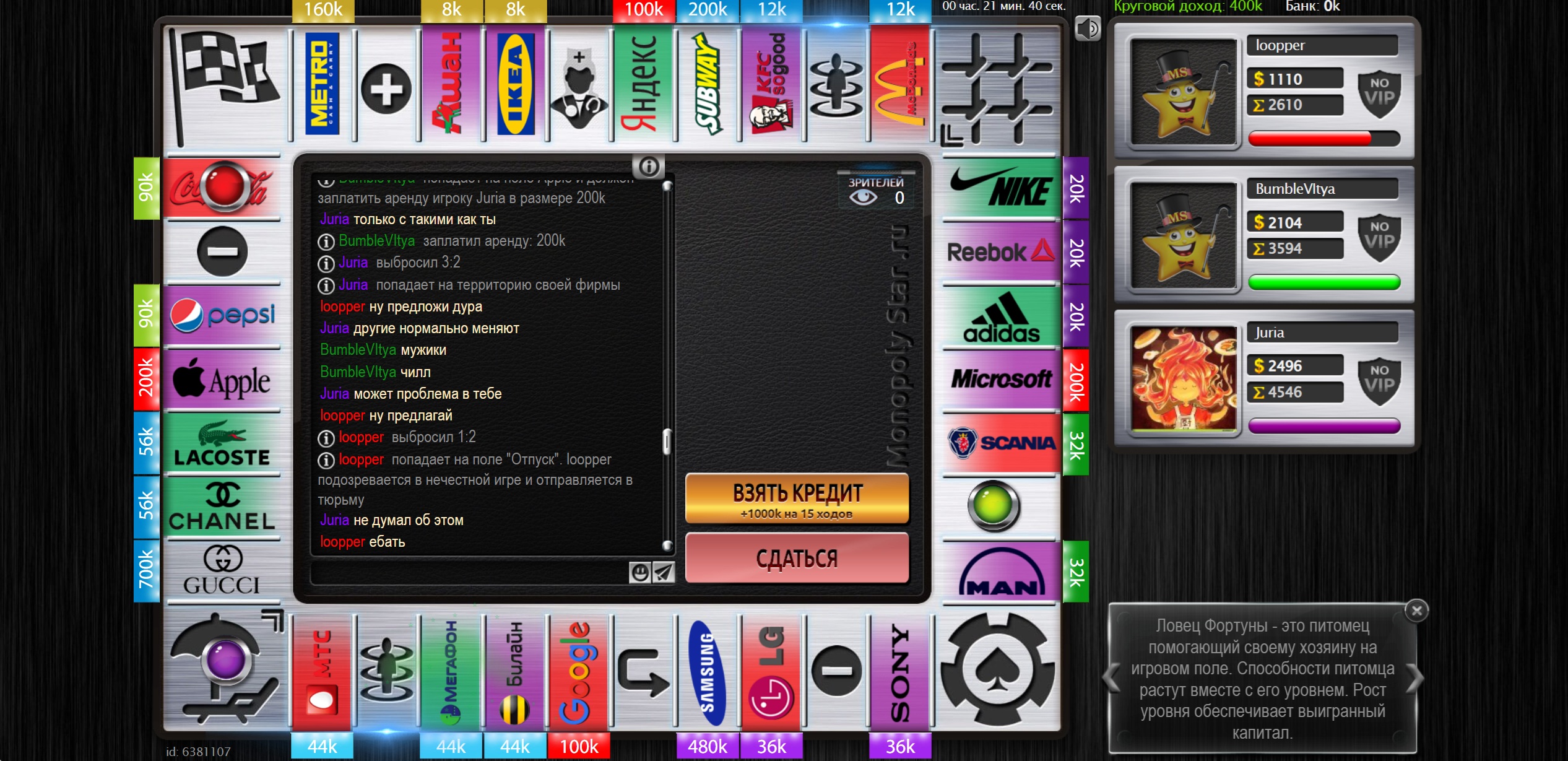This screenshot has width=1568, height=761.
Task: Click the Reebok property tile
Action: [1000, 252]
